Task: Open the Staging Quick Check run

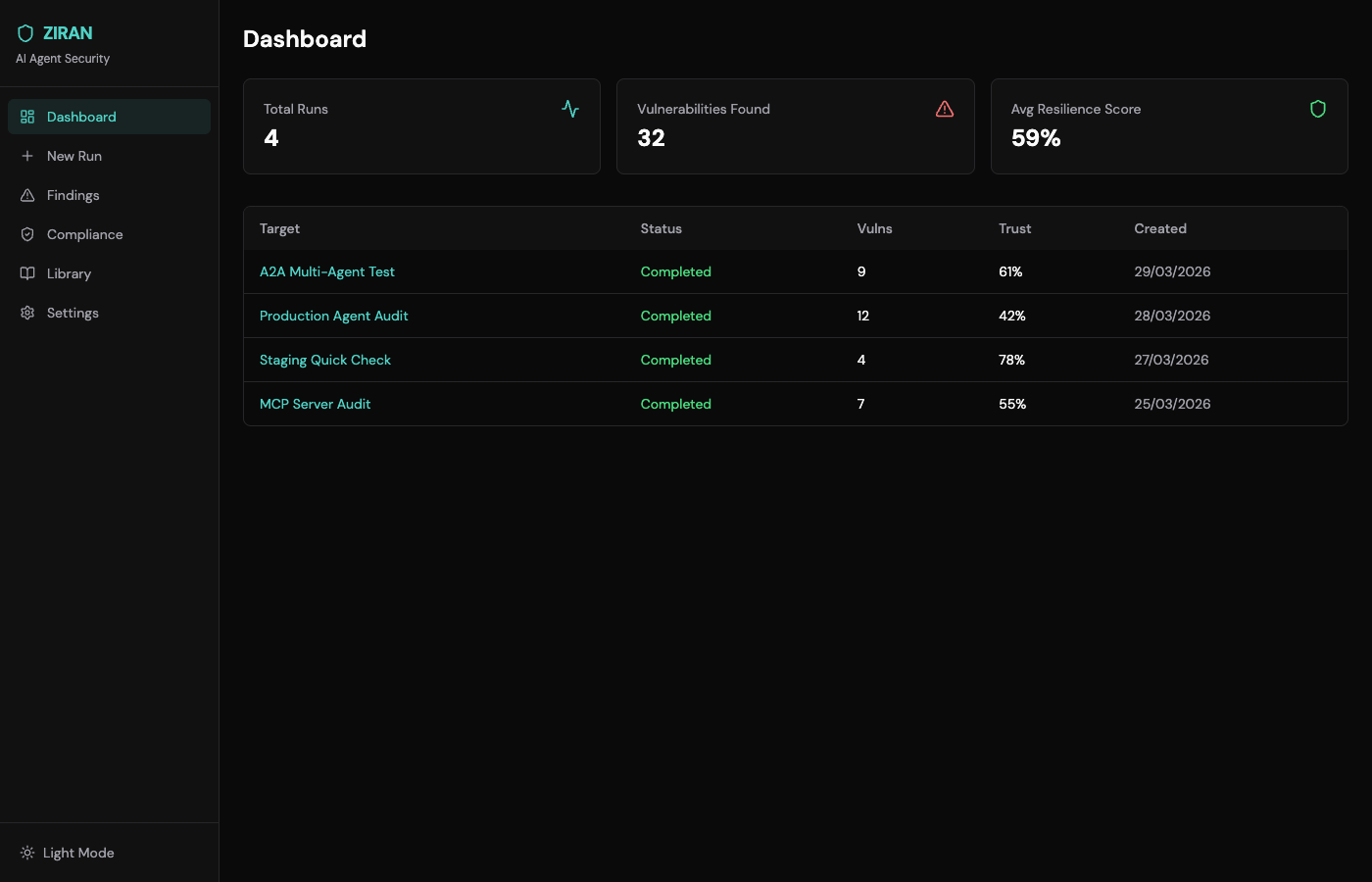Action: pos(324,360)
